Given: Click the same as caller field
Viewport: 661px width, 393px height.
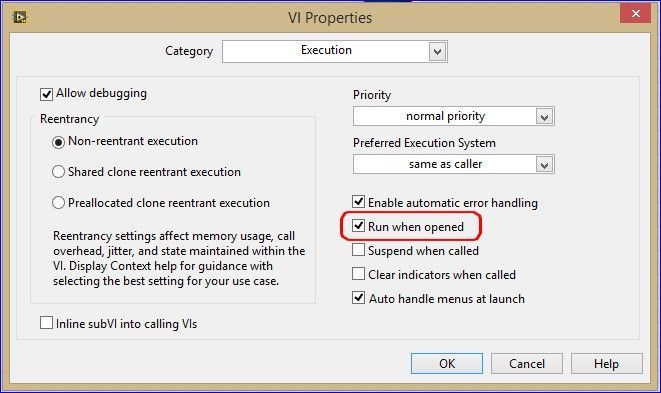Looking at the screenshot, I should point(454,164).
